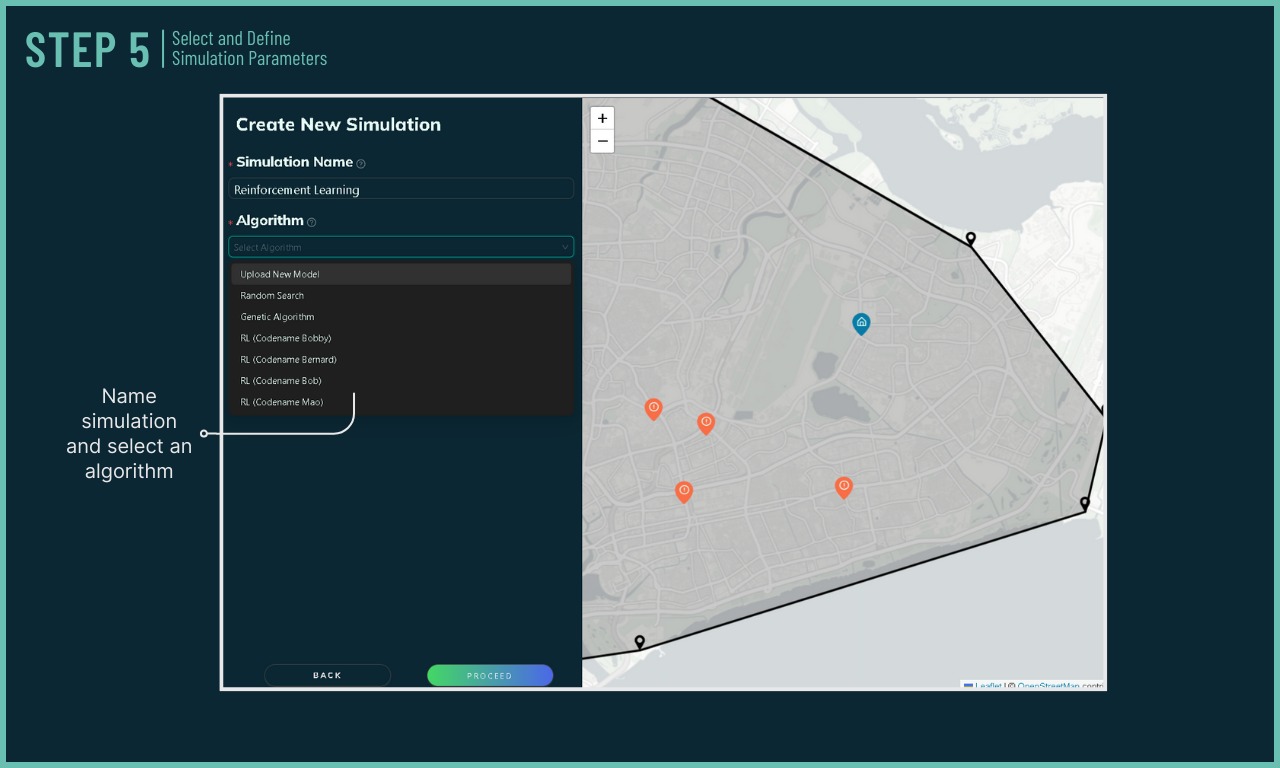Click the Simulation Name input field
The image size is (1280, 768).
tap(401, 189)
